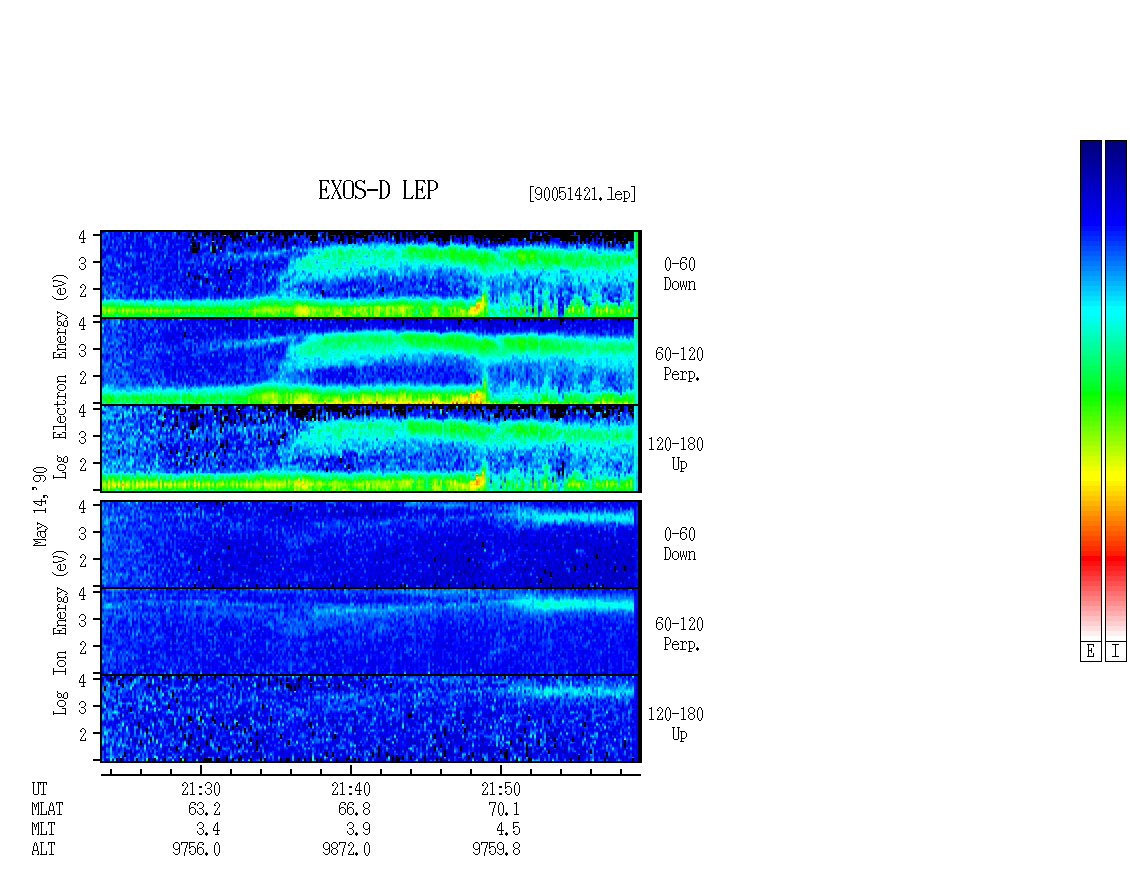The image size is (1130, 875).
Task: Click the MLT row label
Action: click(x=43, y=830)
